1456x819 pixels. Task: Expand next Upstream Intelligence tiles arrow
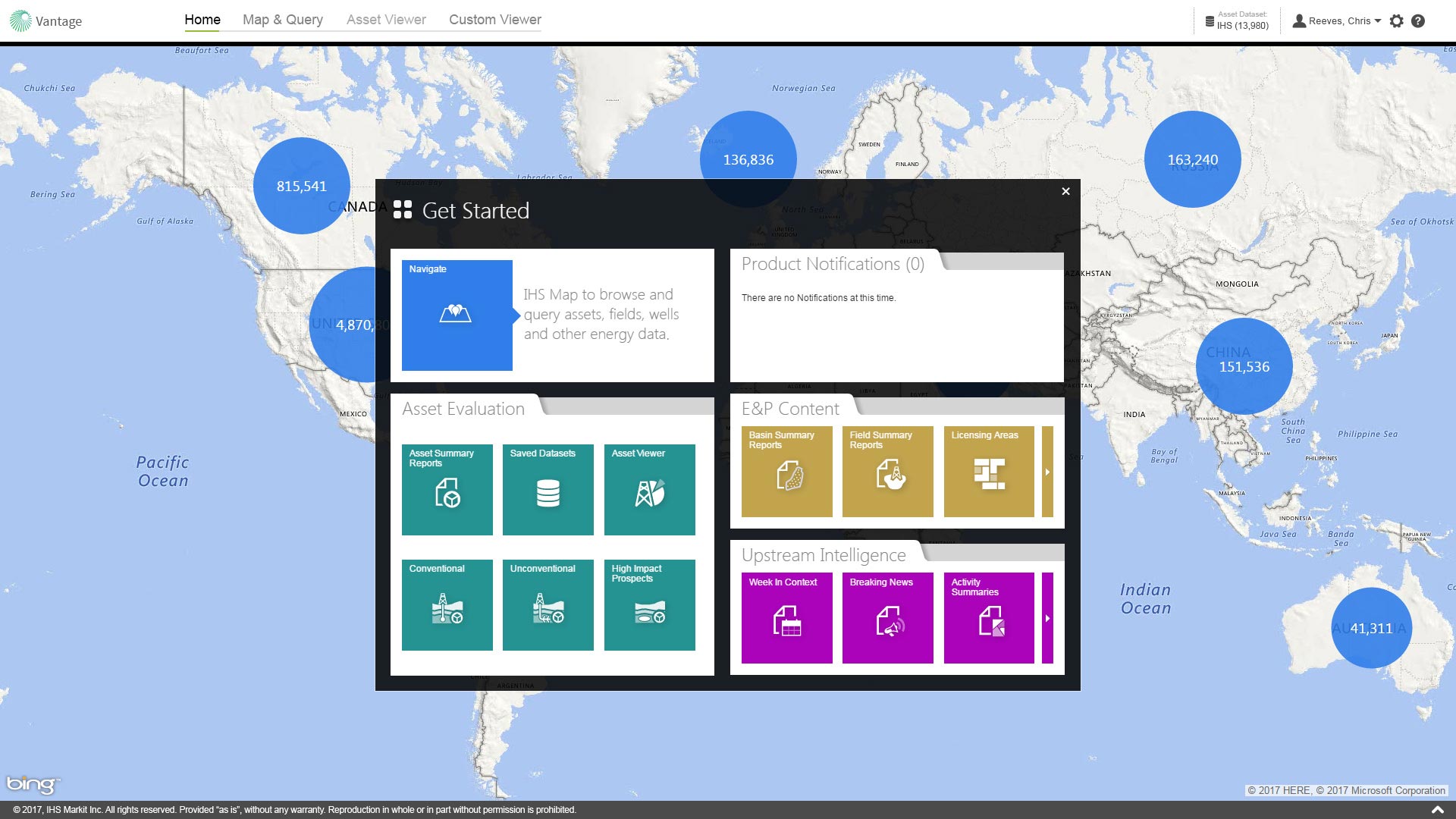coord(1047,618)
